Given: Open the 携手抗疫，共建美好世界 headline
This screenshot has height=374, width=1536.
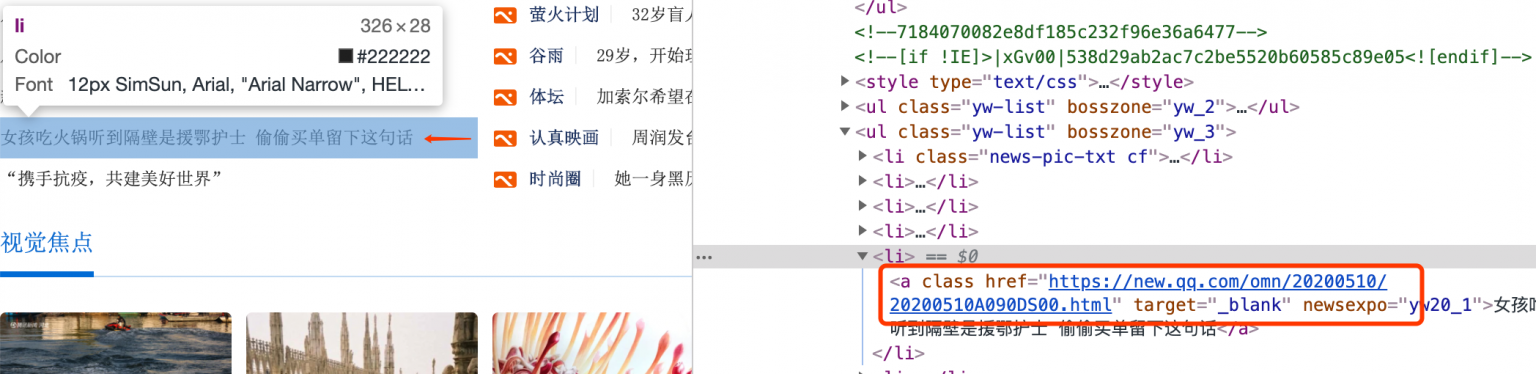Looking at the screenshot, I should [113, 179].
